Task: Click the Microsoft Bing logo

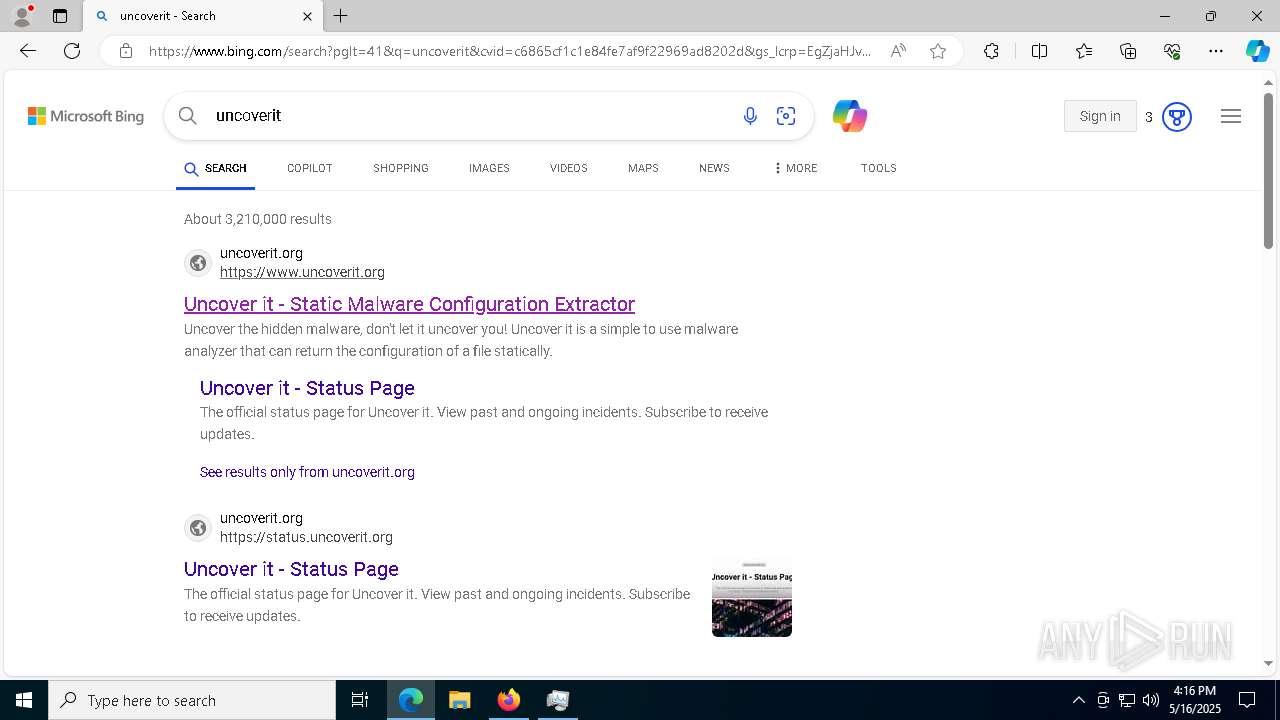Action: click(86, 116)
